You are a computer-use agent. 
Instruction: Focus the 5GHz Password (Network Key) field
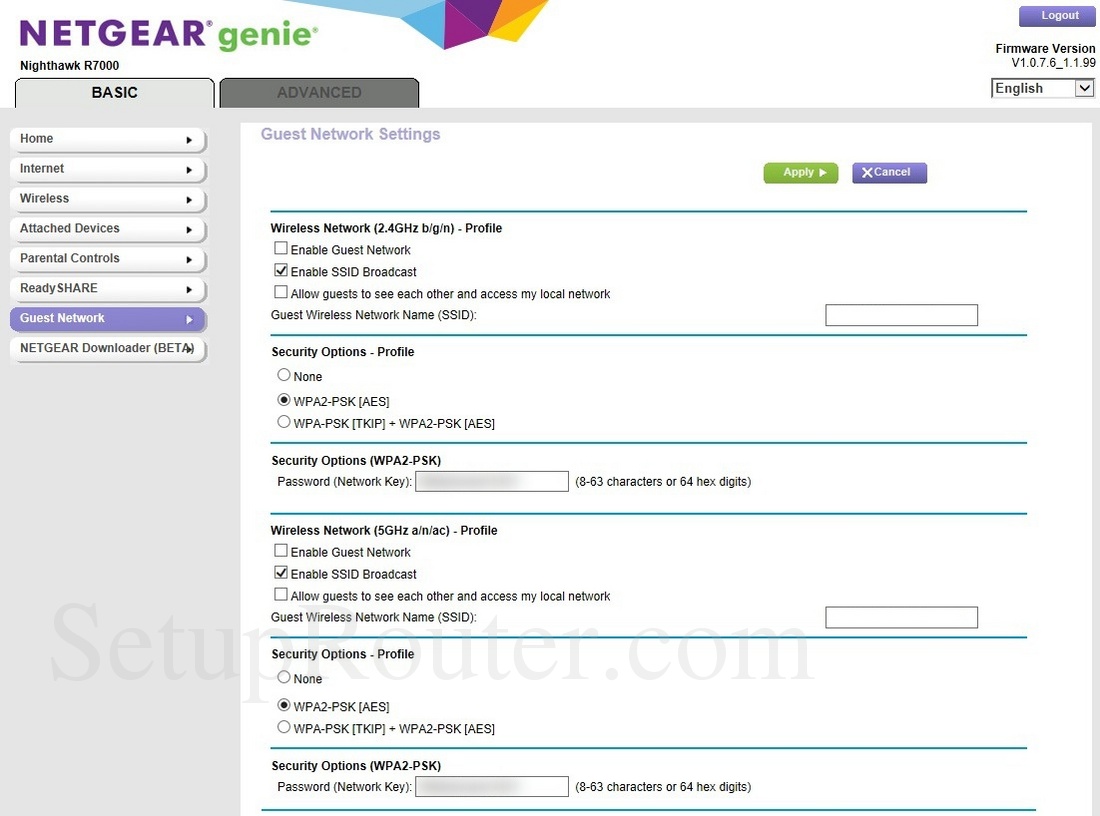492,787
